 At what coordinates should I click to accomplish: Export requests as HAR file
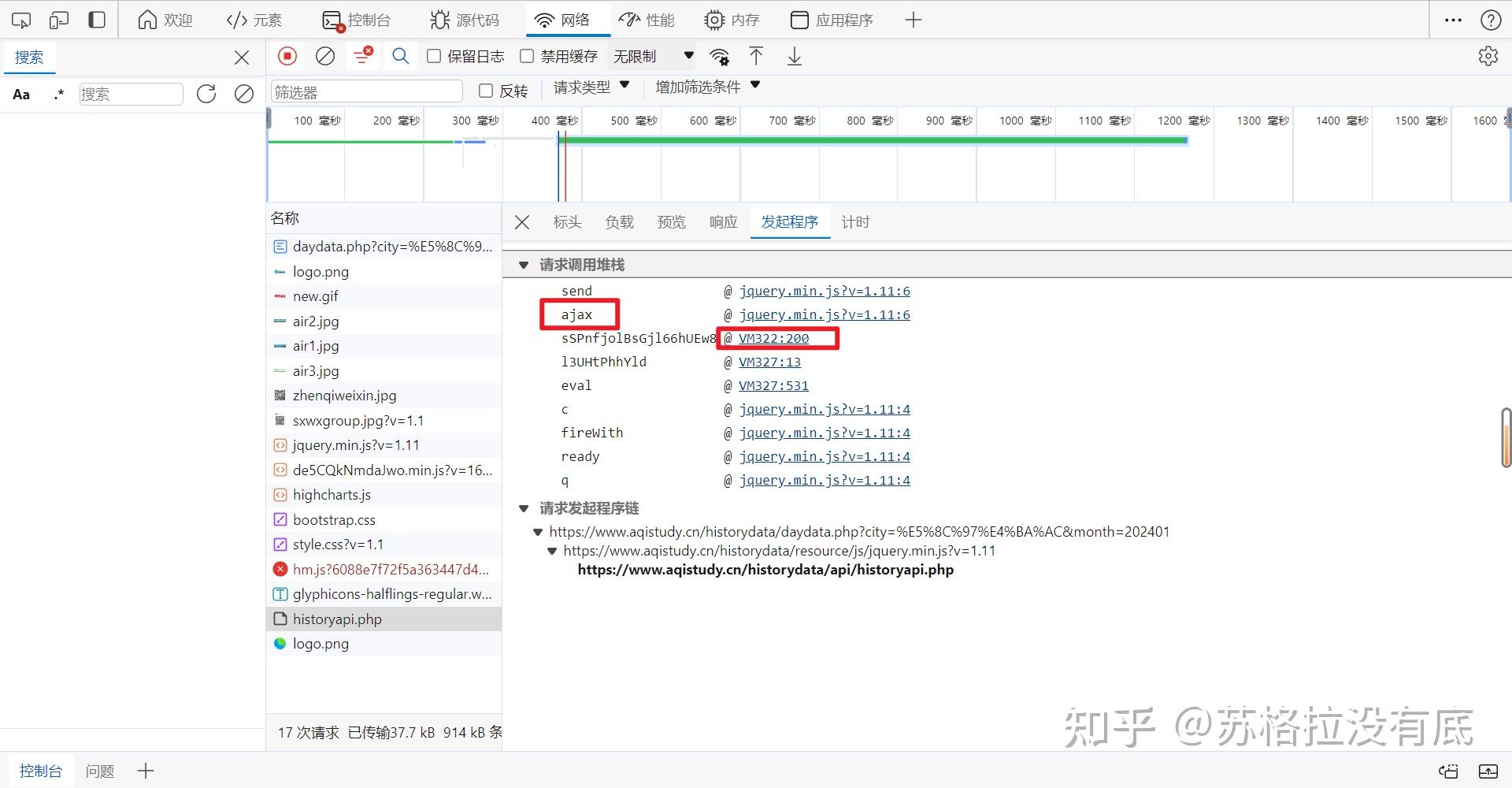coord(794,56)
